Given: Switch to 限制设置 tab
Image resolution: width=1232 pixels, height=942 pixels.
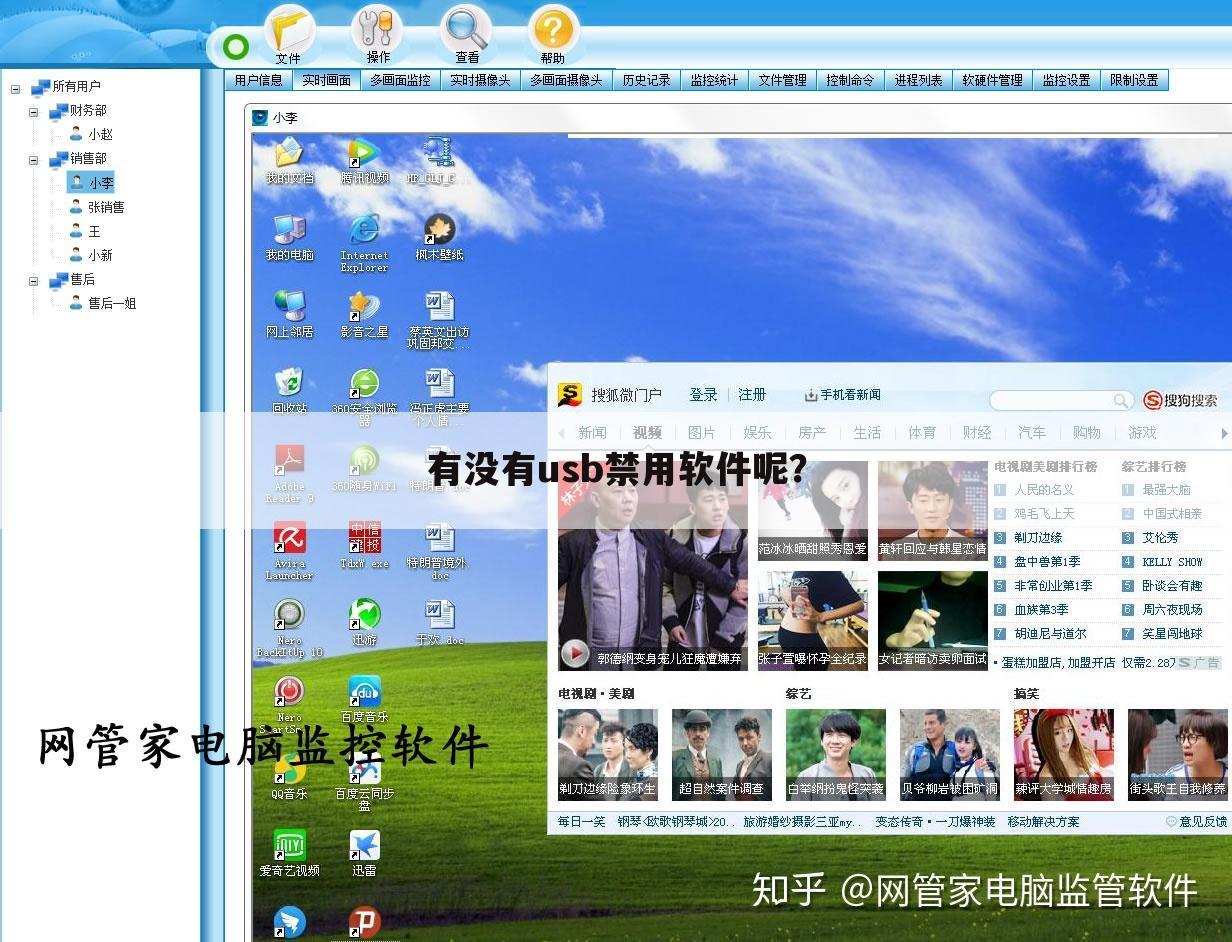Looking at the screenshot, I should [1134, 80].
